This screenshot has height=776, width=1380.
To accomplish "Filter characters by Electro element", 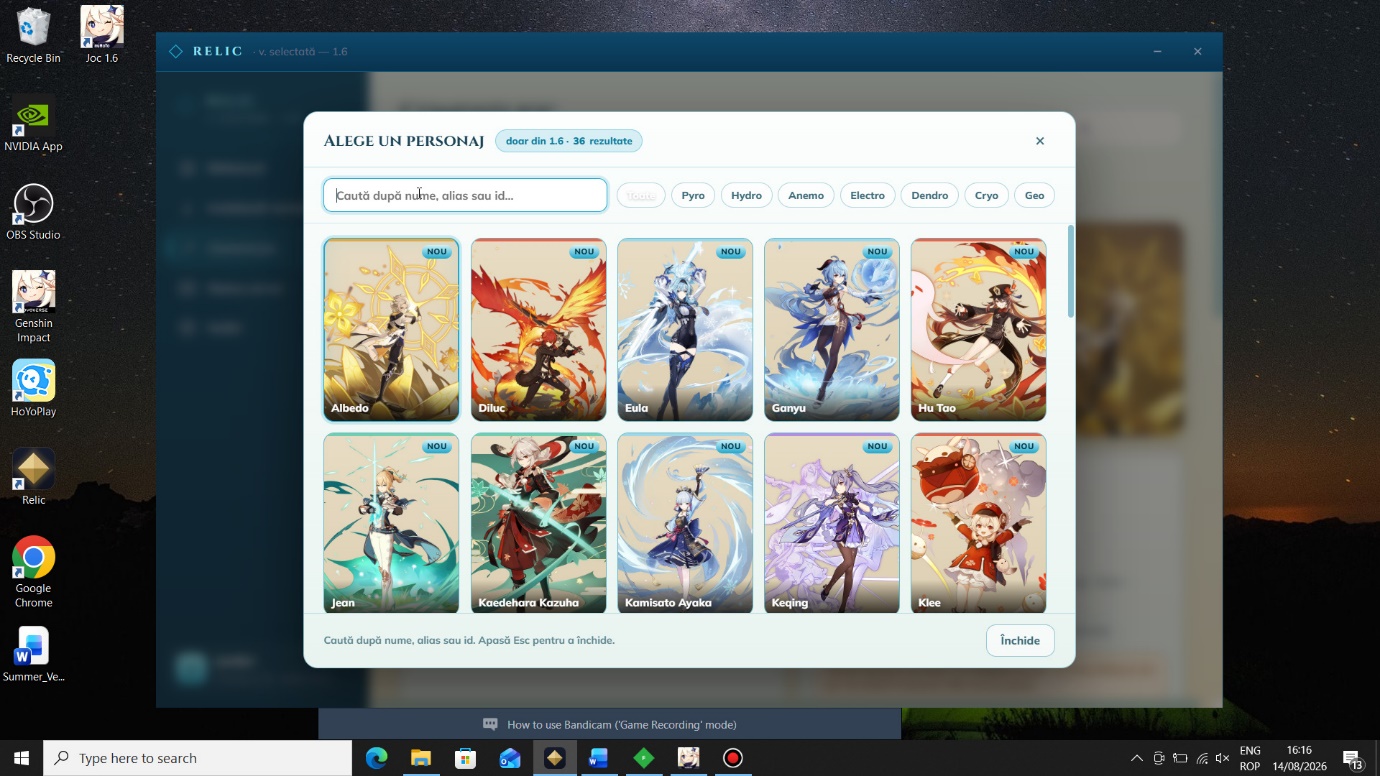I will [868, 195].
